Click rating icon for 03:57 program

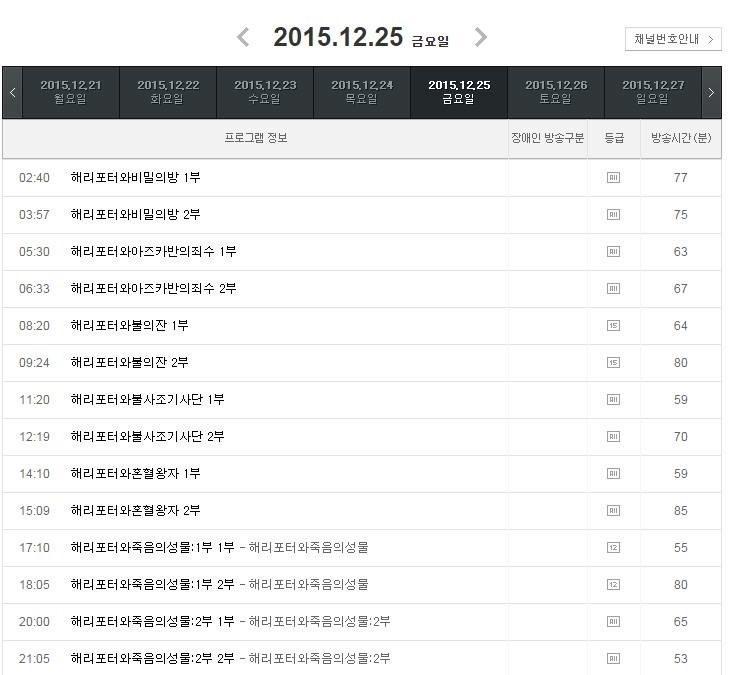coord(613,215)
